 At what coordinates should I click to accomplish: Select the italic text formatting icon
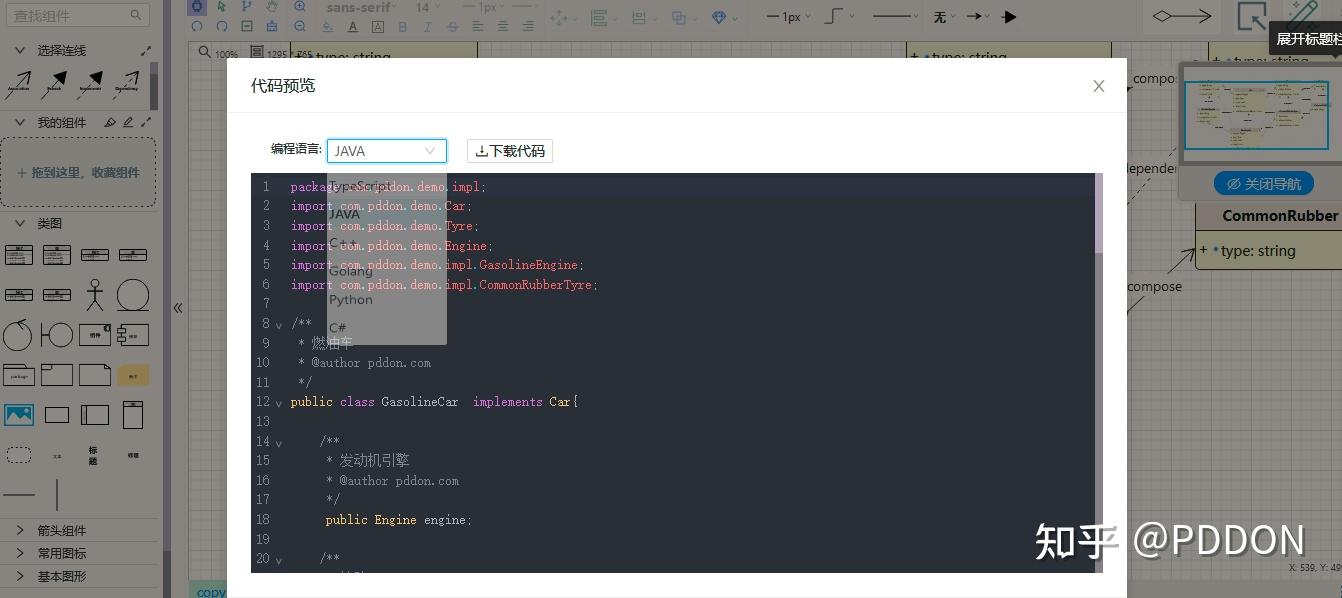click(426, 27)
